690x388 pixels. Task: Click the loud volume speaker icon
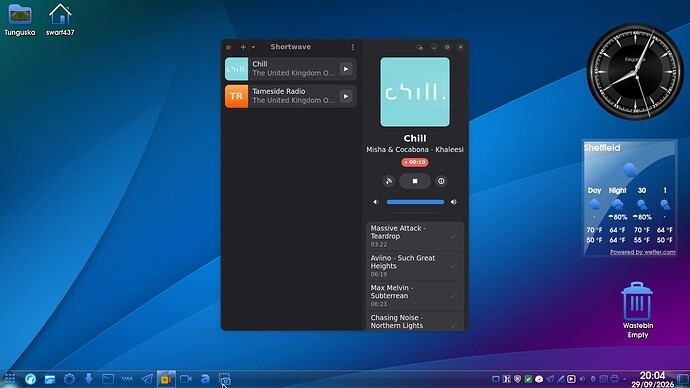click(454, 202)
